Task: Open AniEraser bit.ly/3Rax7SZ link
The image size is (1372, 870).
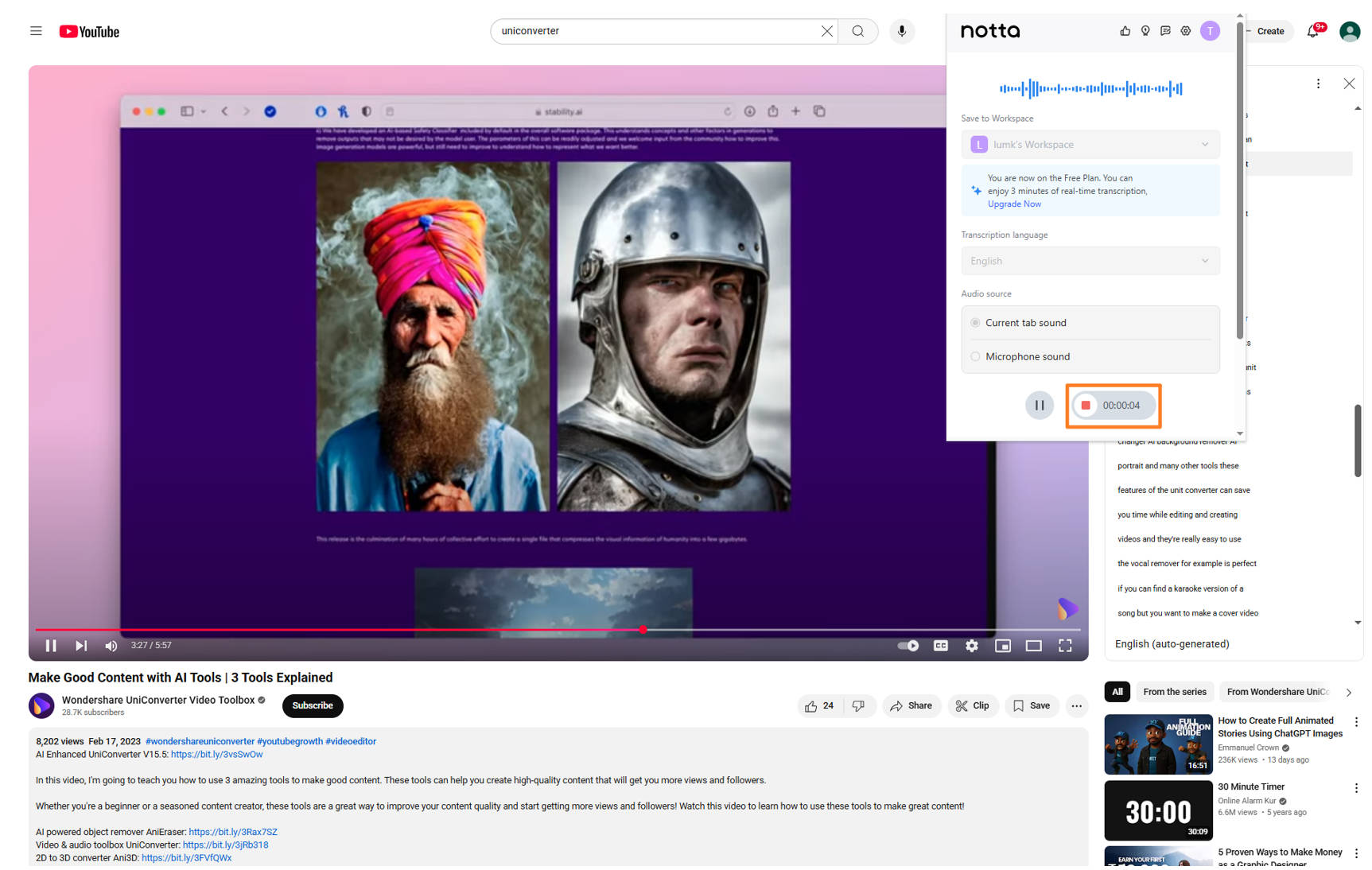Action: click(233, 832)
